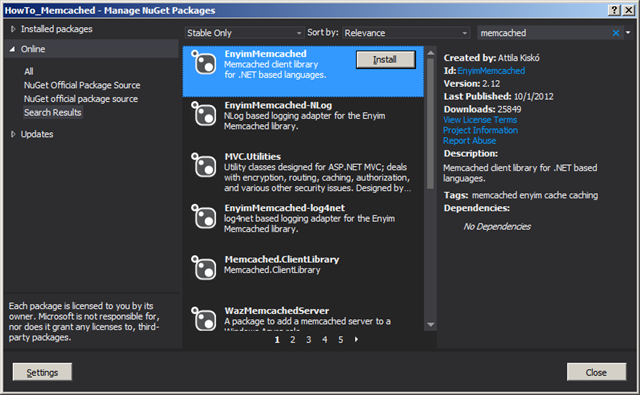
Task: Collapse the Online section
Action: pos(13,49)
